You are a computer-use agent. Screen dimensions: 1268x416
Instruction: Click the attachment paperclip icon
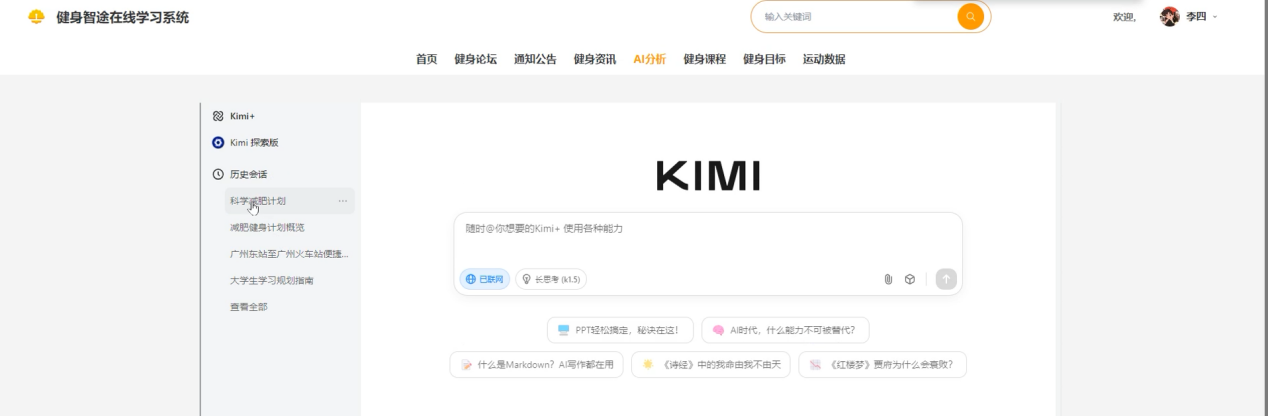click(x=887, y=280)
